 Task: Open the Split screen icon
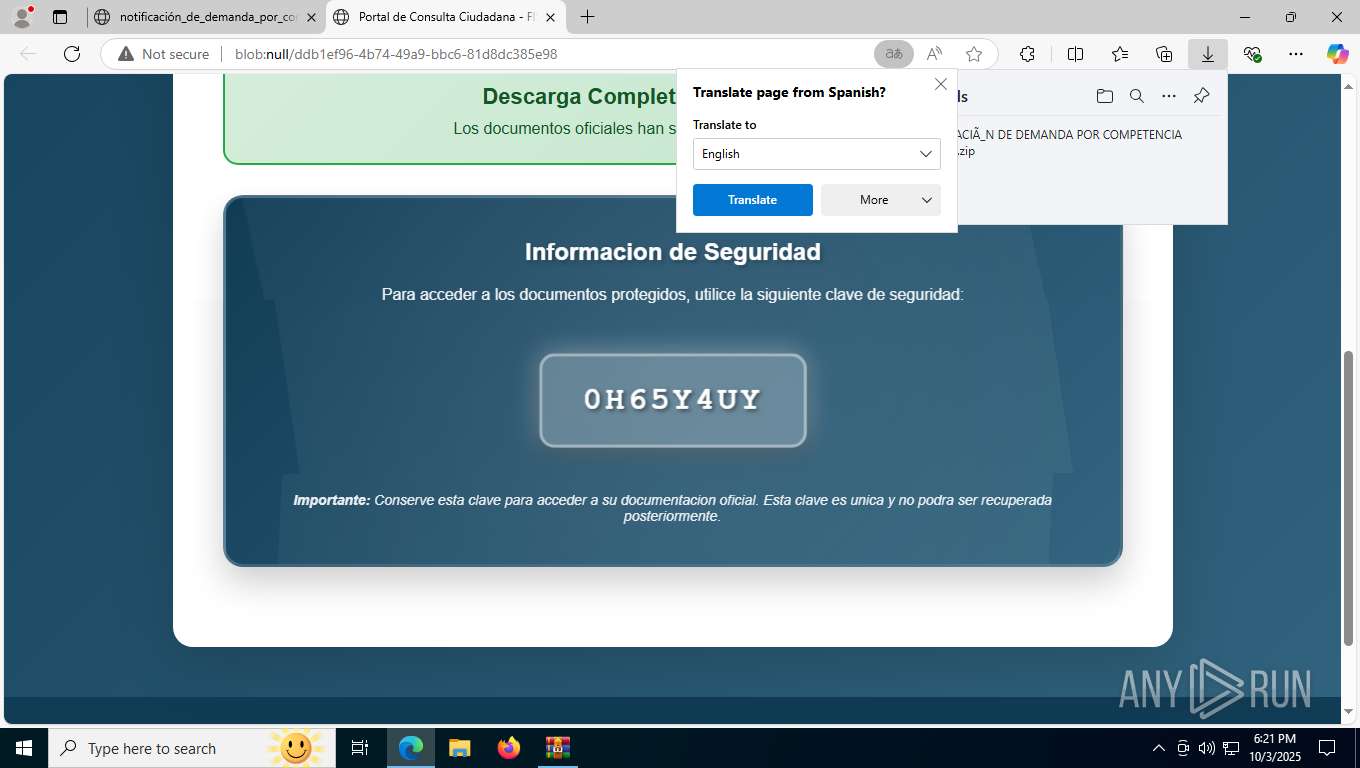tap(1075, 54)
